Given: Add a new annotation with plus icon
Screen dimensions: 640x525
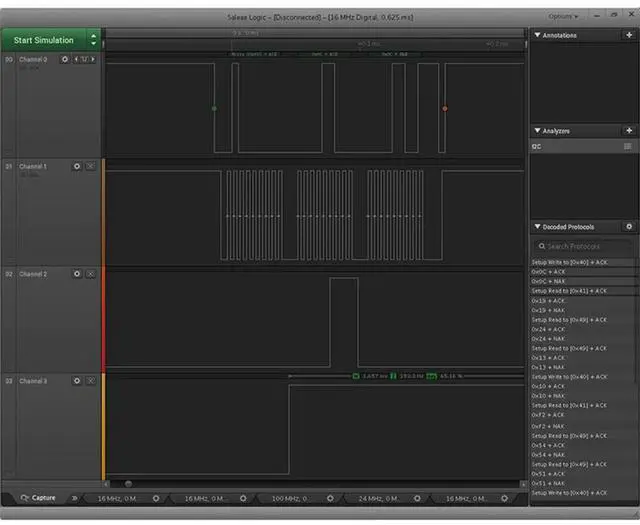Looking at the screenshot, I should (x=628, y=35).
